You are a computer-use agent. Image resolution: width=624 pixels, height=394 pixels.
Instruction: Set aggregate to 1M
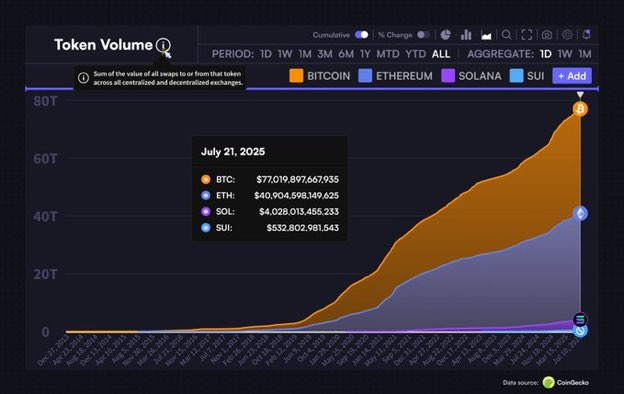(x=585, y=54)
